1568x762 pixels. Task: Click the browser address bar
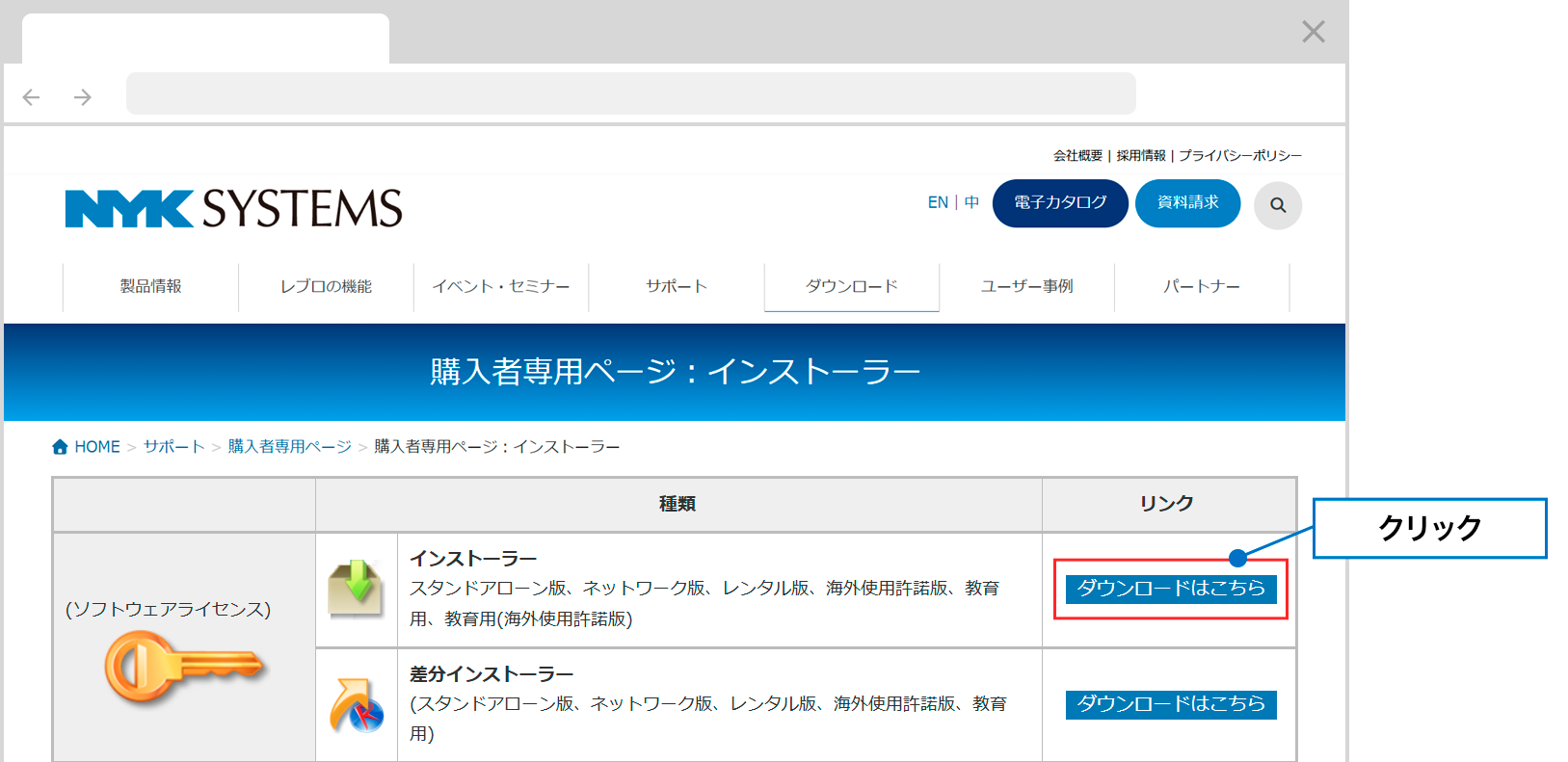tap(631, 93)
